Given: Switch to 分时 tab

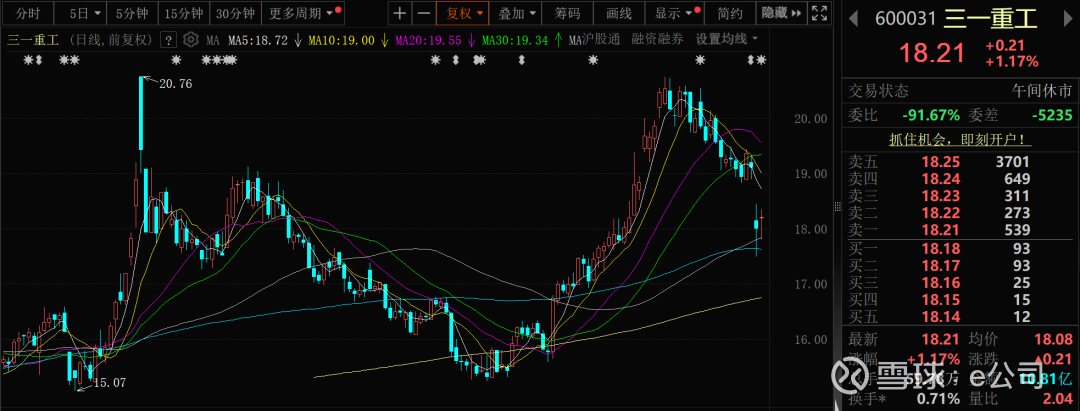Looking at the screenshot, I should pyautogui.click(x=28, y=13).
